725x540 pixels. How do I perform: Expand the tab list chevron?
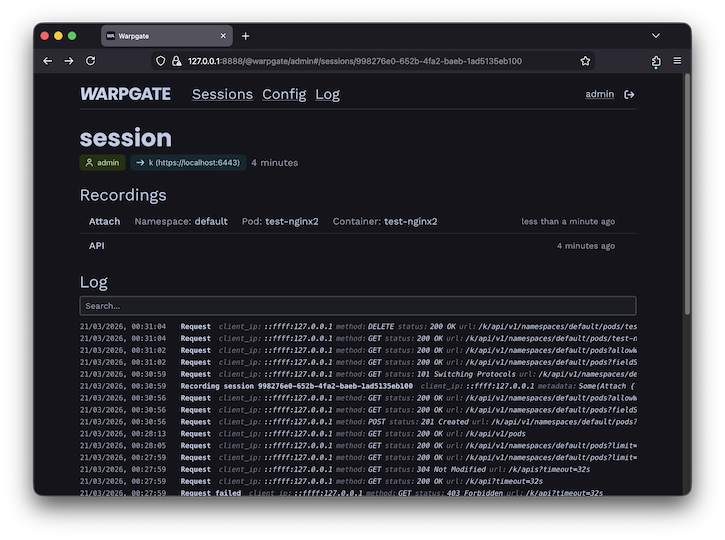pyautogui.click(x=656, y=36)
